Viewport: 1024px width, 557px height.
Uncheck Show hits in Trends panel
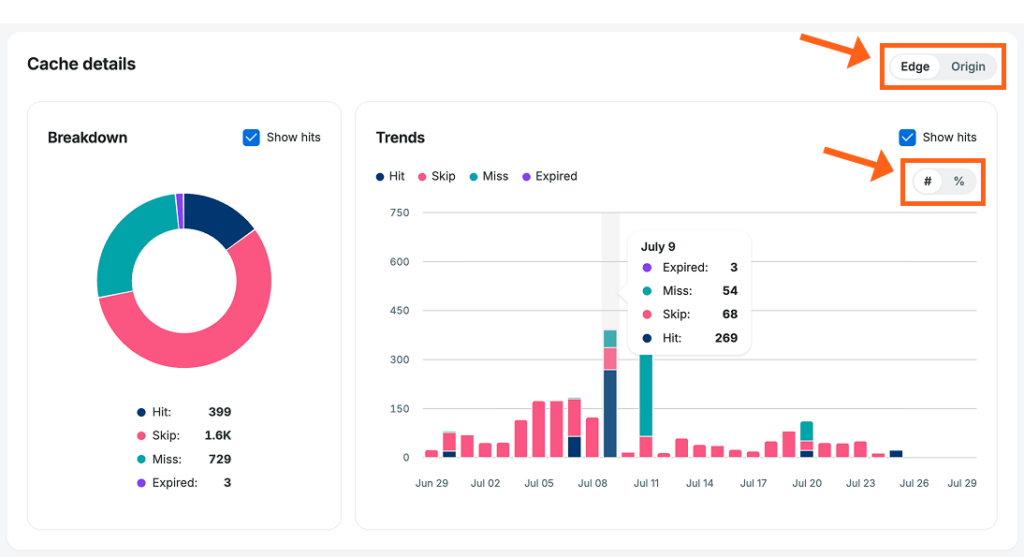(907, 137)
